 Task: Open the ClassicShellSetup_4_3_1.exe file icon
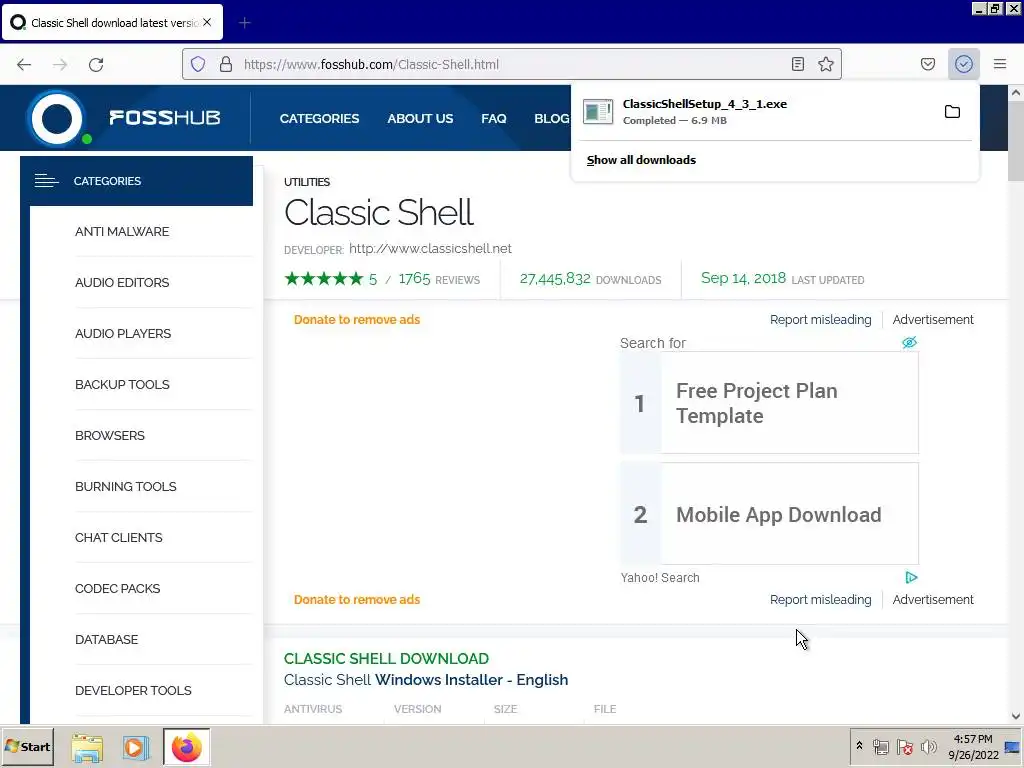click(x=598, y=112)
